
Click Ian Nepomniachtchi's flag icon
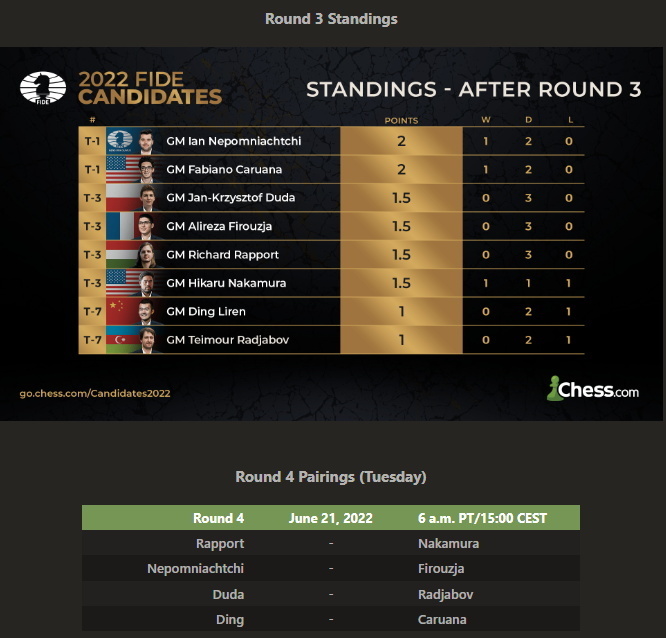click(x=120, y=141)
